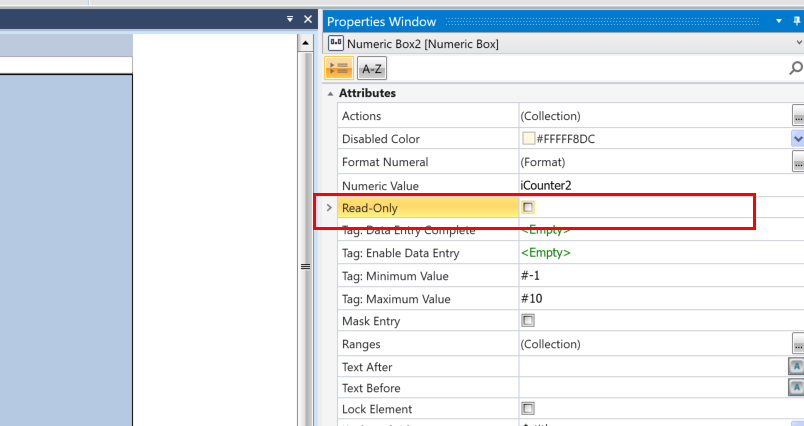Switch to categorized property view

pyautogui.click(x=338, y=68)
